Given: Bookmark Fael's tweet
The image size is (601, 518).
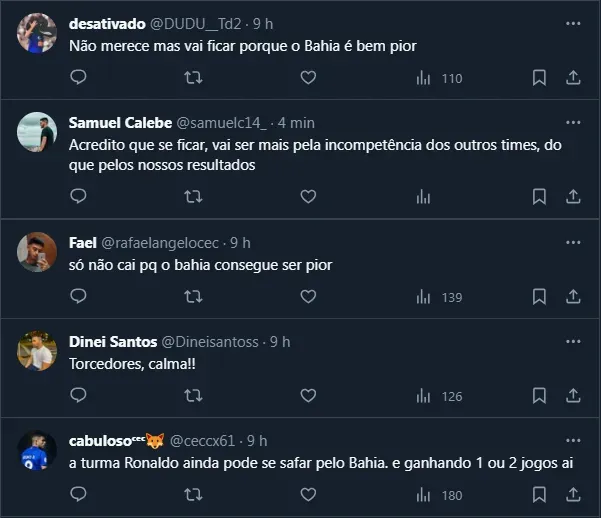Looking at the screenshot, I should (x=539, y=296).
